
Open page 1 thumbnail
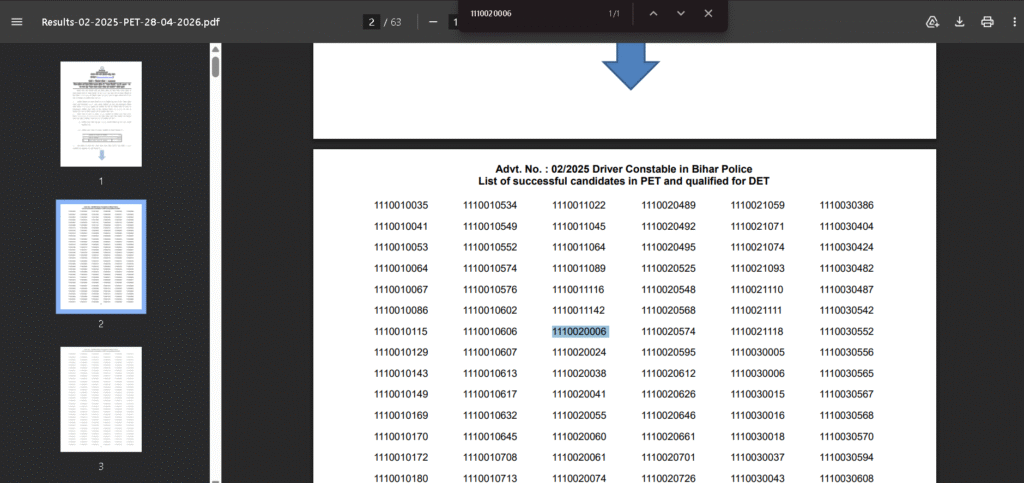pyautogui.click(x=101, y=113)
